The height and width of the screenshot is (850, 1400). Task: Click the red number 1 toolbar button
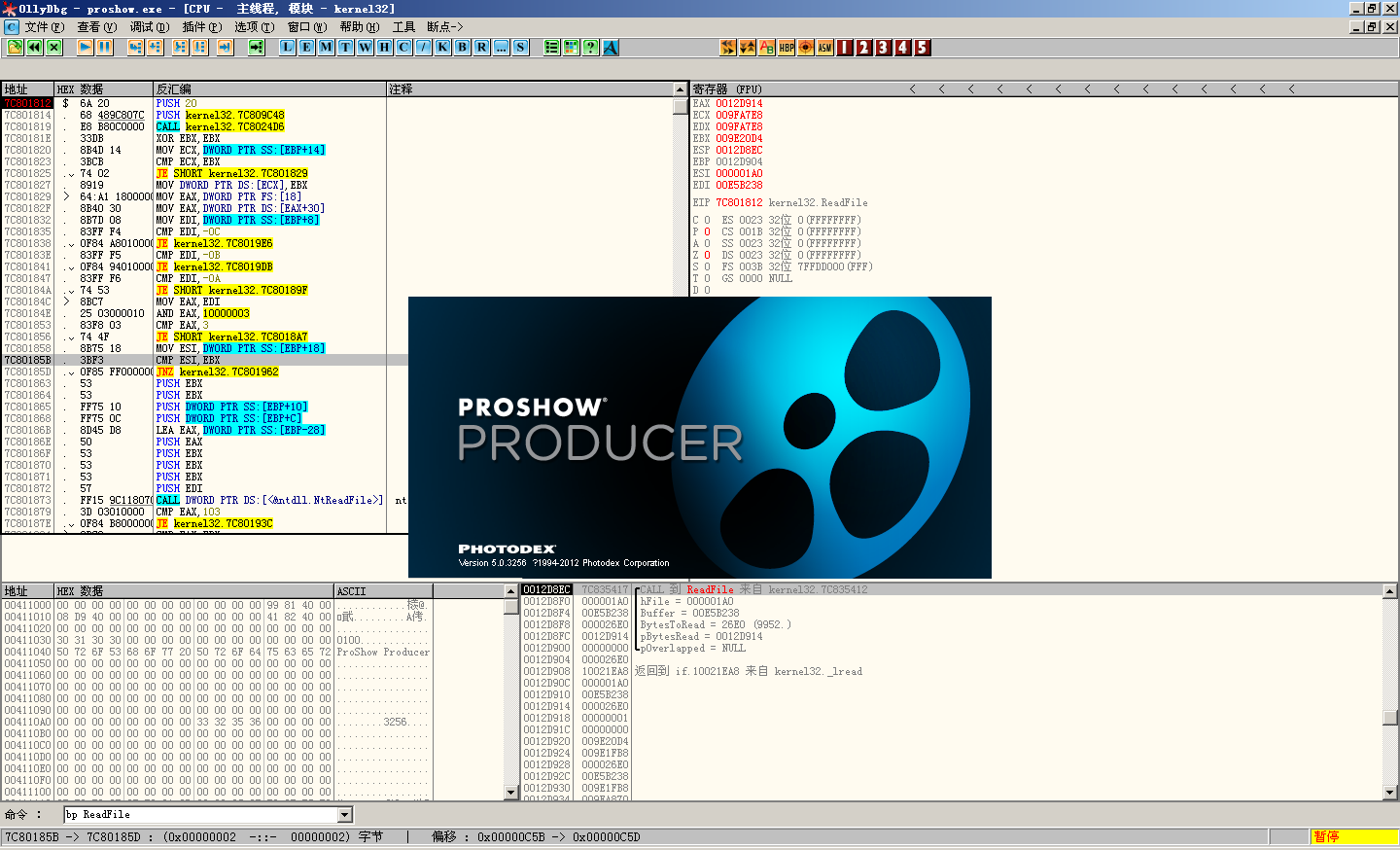click(x=844, y=47)
